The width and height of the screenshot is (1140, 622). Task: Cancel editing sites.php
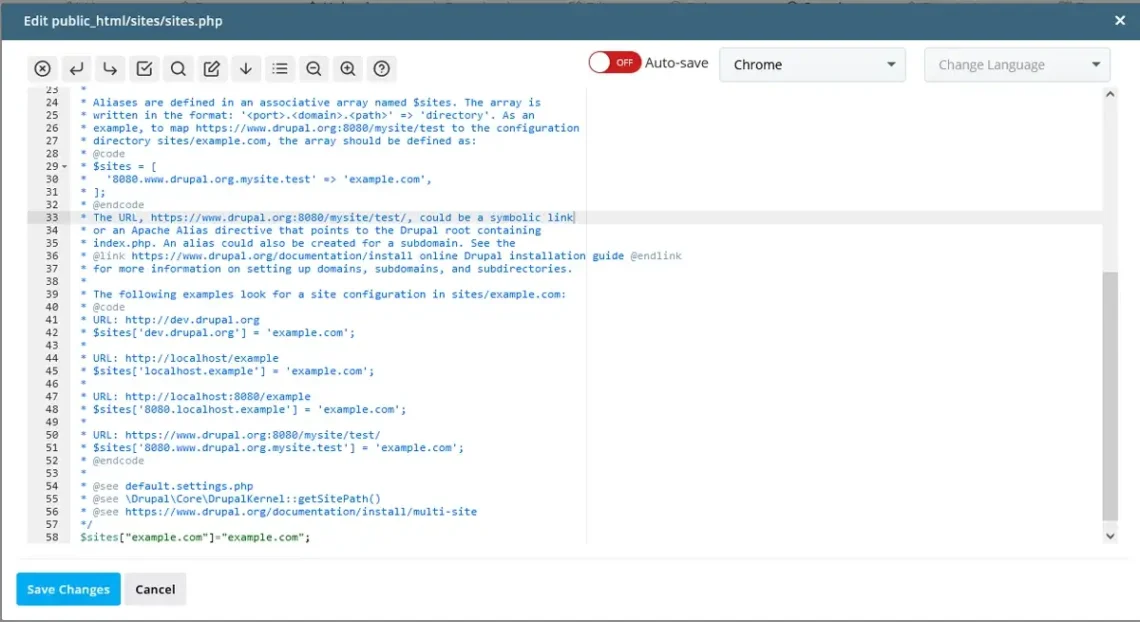tap(155, 589)
